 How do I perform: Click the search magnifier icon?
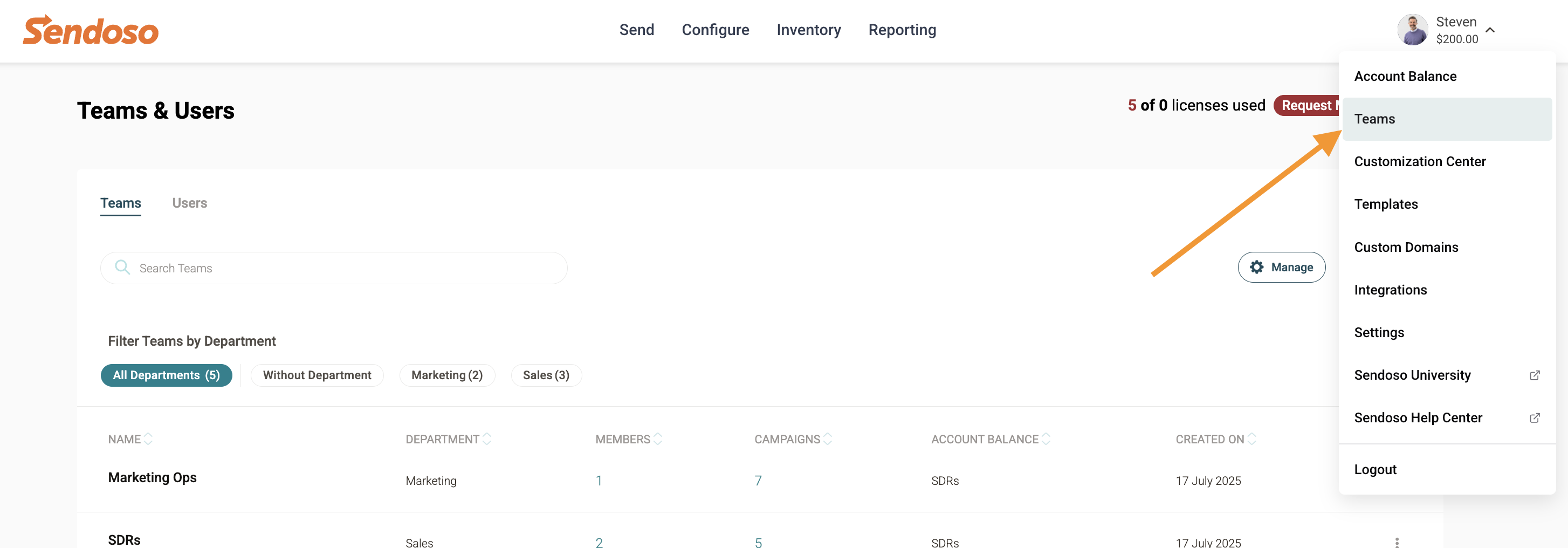[x=122, y=268]
